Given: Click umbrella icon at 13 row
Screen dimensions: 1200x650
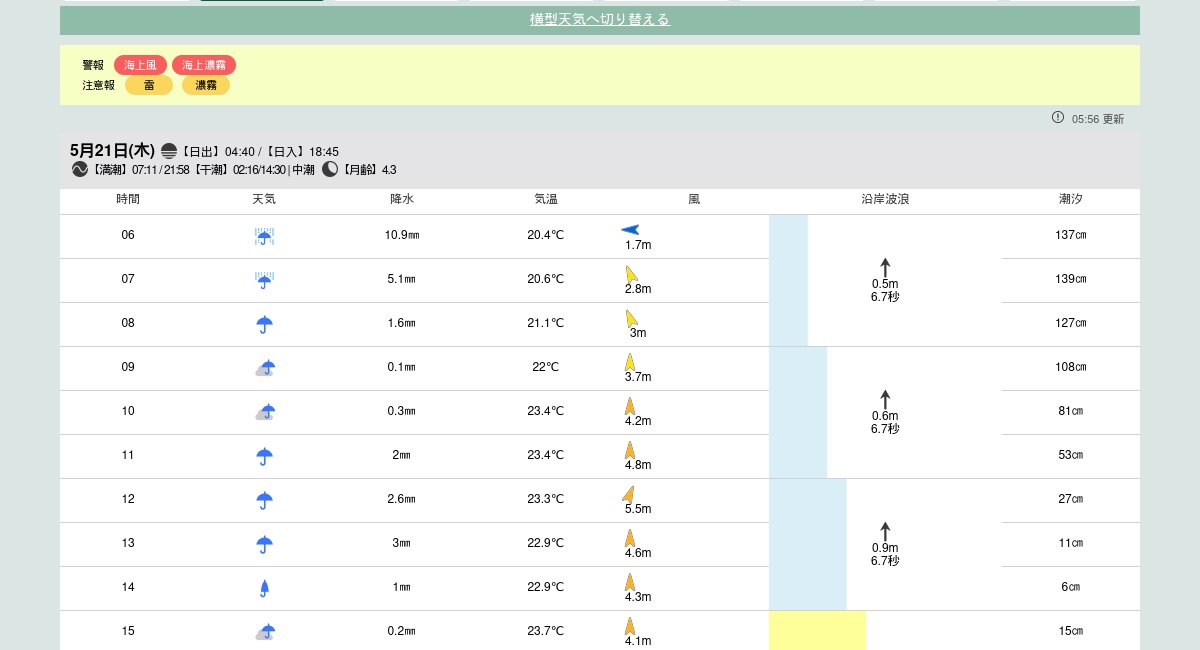Looking at the screenshot, I should click(264, 545).
